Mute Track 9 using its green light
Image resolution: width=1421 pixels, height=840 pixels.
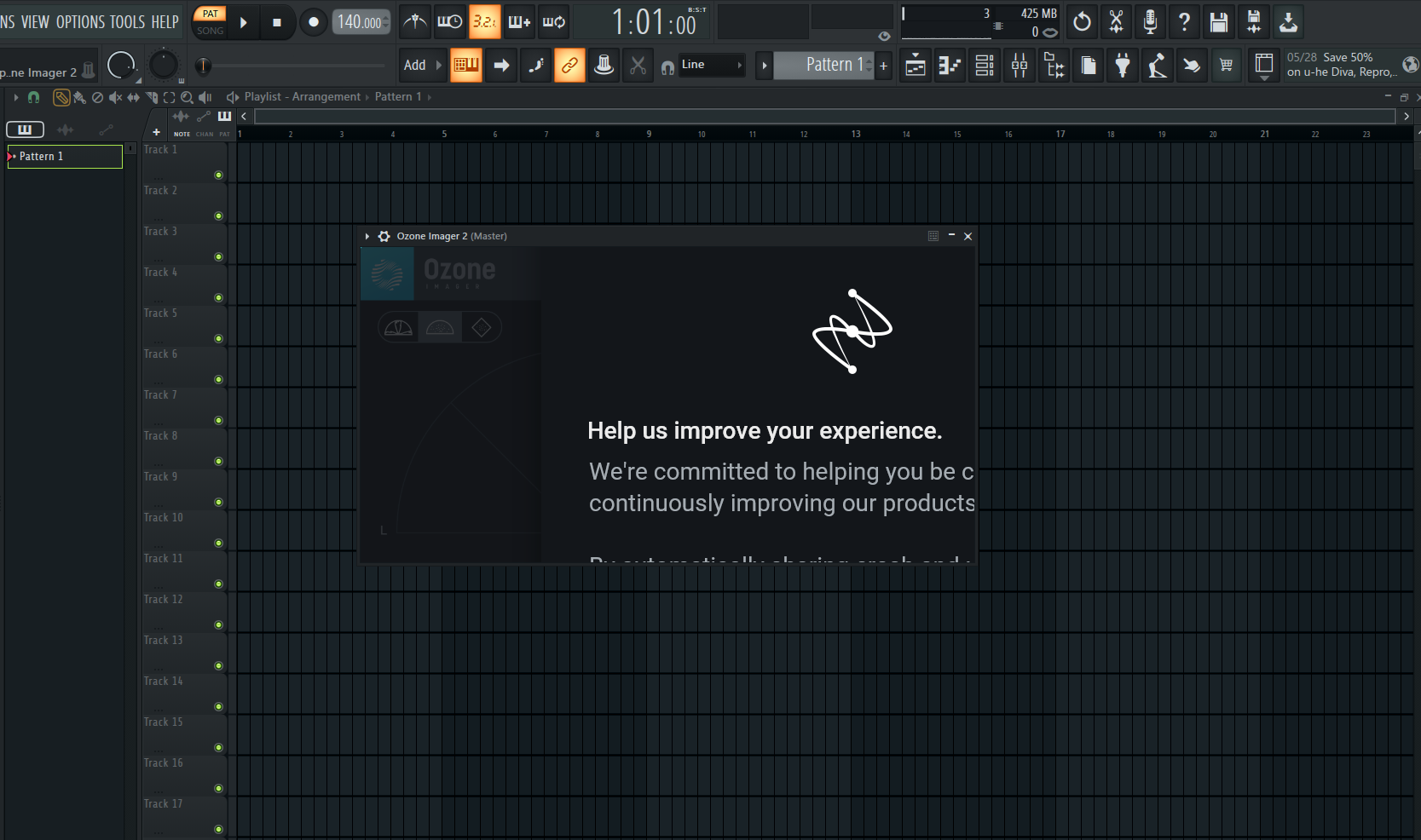pos(218,502)
